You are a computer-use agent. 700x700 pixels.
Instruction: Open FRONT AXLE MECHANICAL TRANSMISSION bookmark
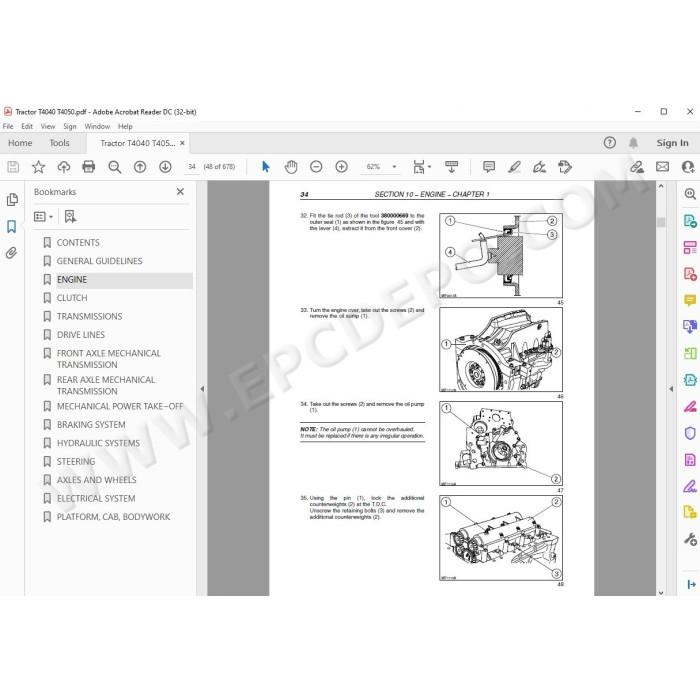tap(108, 359)
